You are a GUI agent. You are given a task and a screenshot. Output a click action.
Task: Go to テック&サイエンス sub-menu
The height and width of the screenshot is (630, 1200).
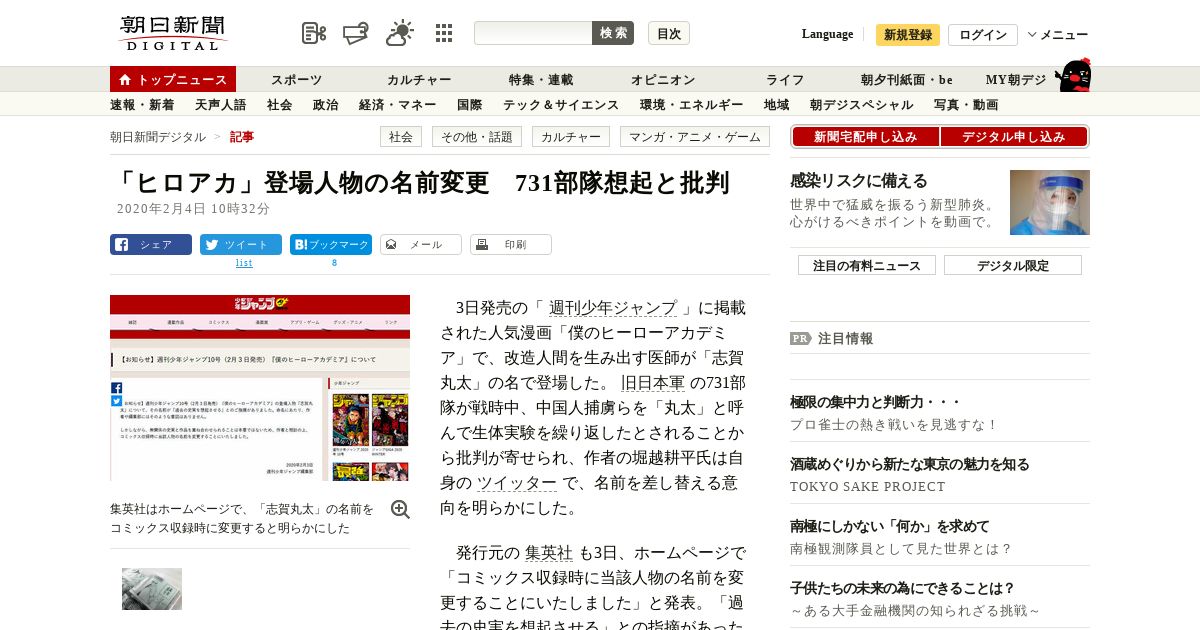pos(561,104)
